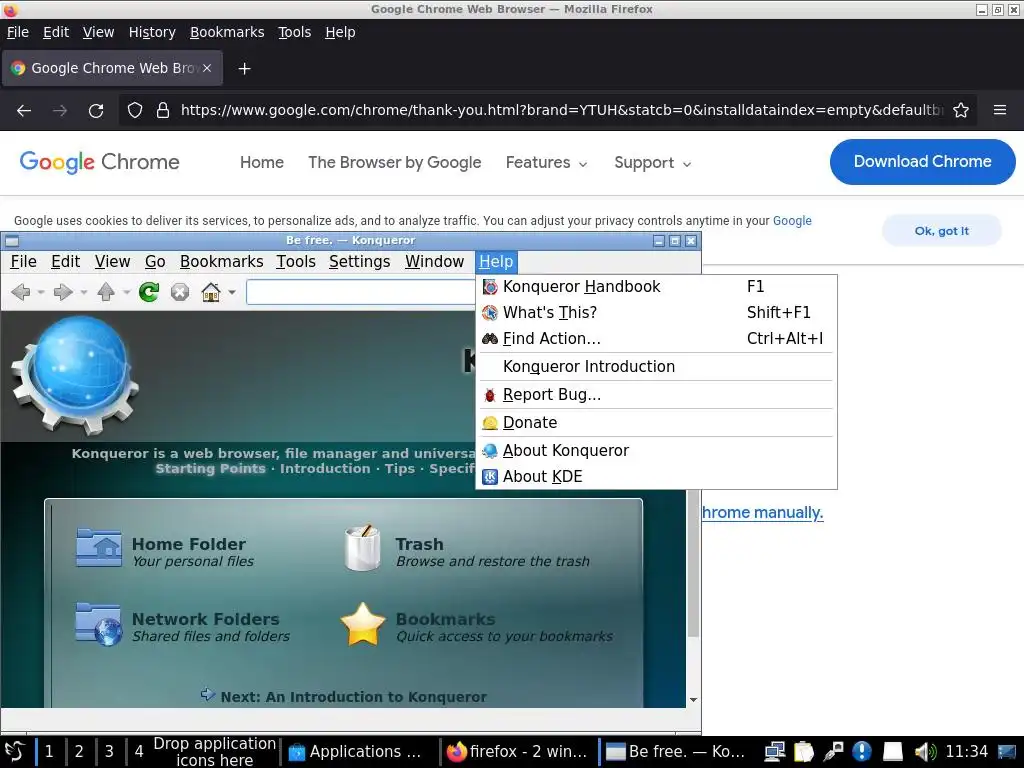
Task: Click Konqueror vertical scrollbar
Action: (693, 563)
